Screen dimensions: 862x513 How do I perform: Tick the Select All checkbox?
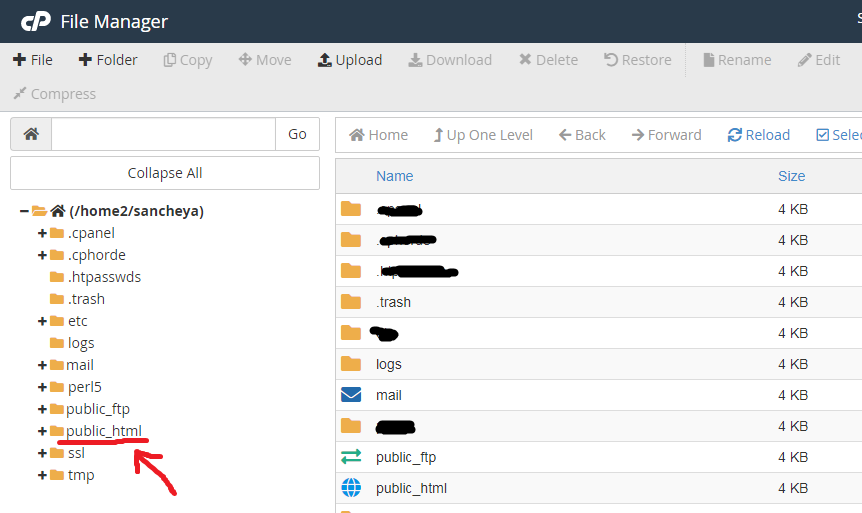[x=823, y=135]
